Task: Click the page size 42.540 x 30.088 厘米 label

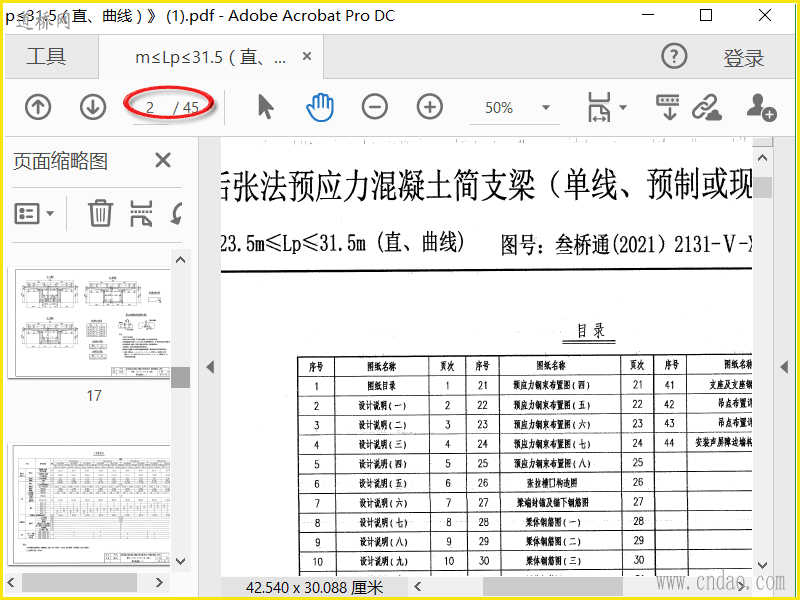Action: [x=314, y=587]
